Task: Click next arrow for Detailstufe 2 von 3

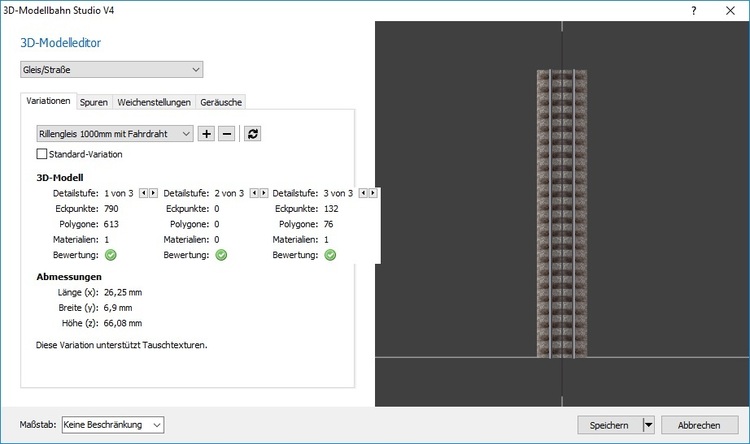Action: (264, 193)
